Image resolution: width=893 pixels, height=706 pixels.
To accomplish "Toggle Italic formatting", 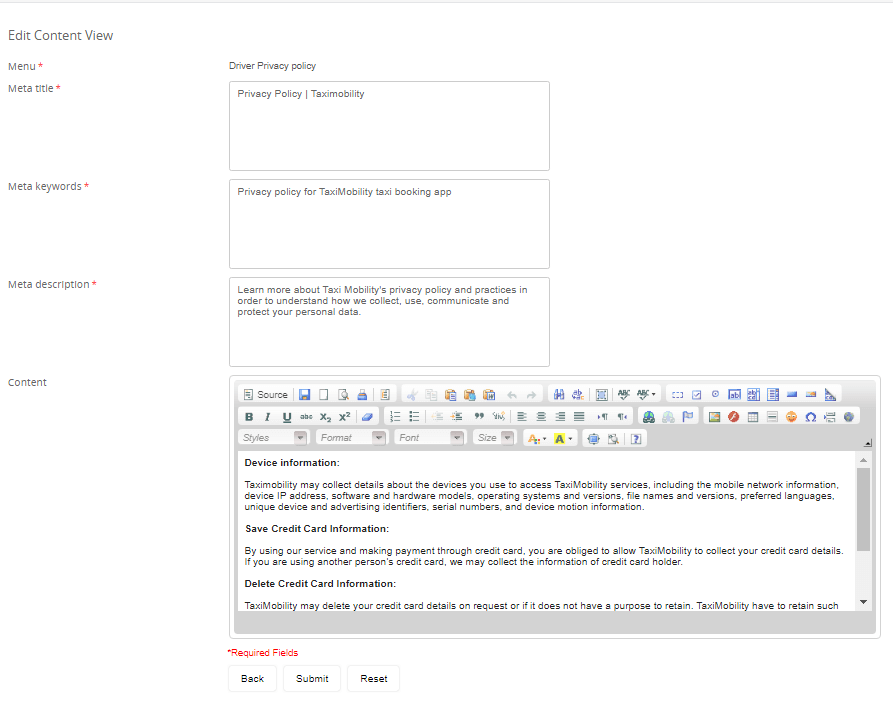I will (268, 417).
